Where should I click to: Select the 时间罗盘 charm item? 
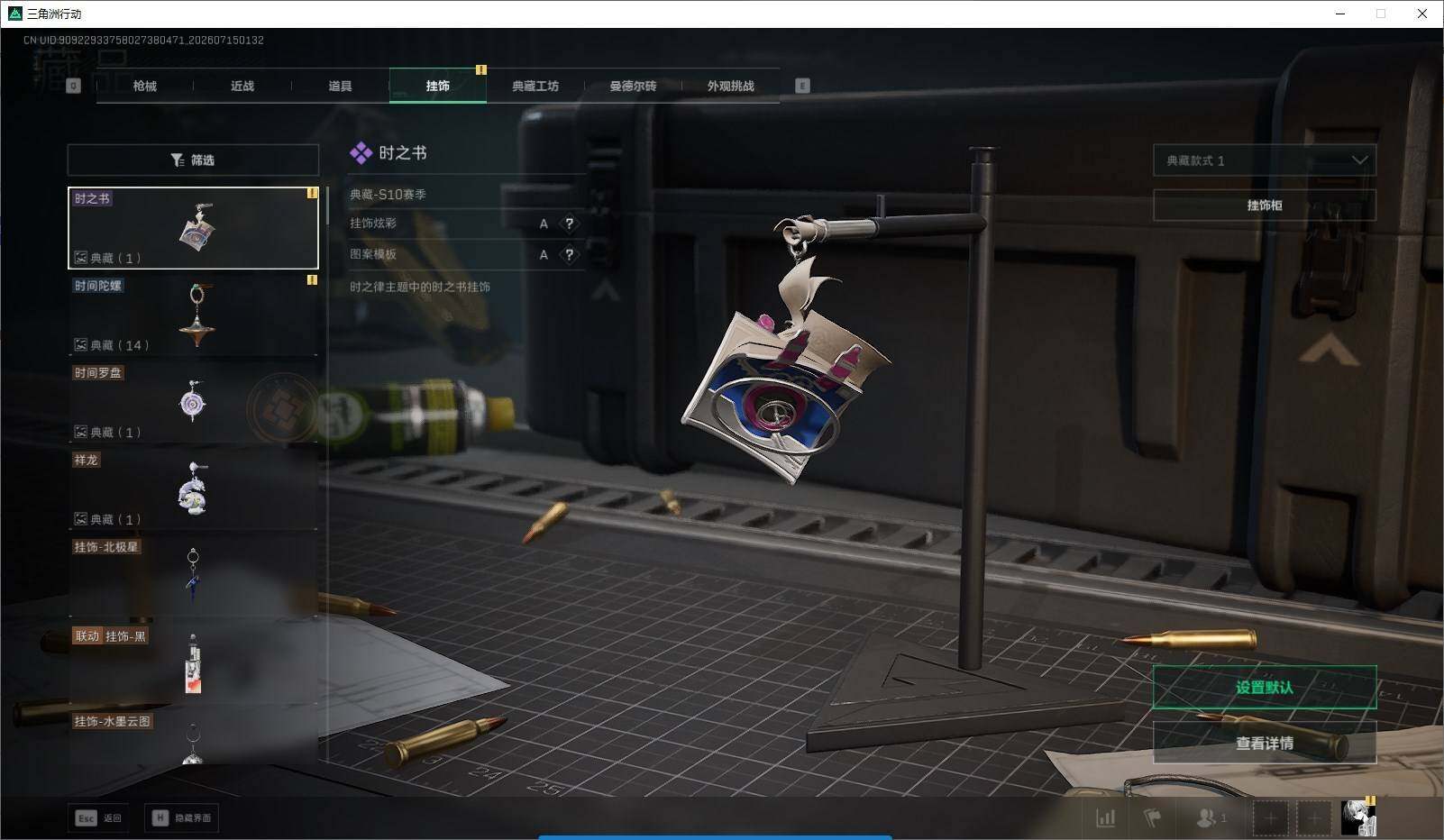point(193,402)
